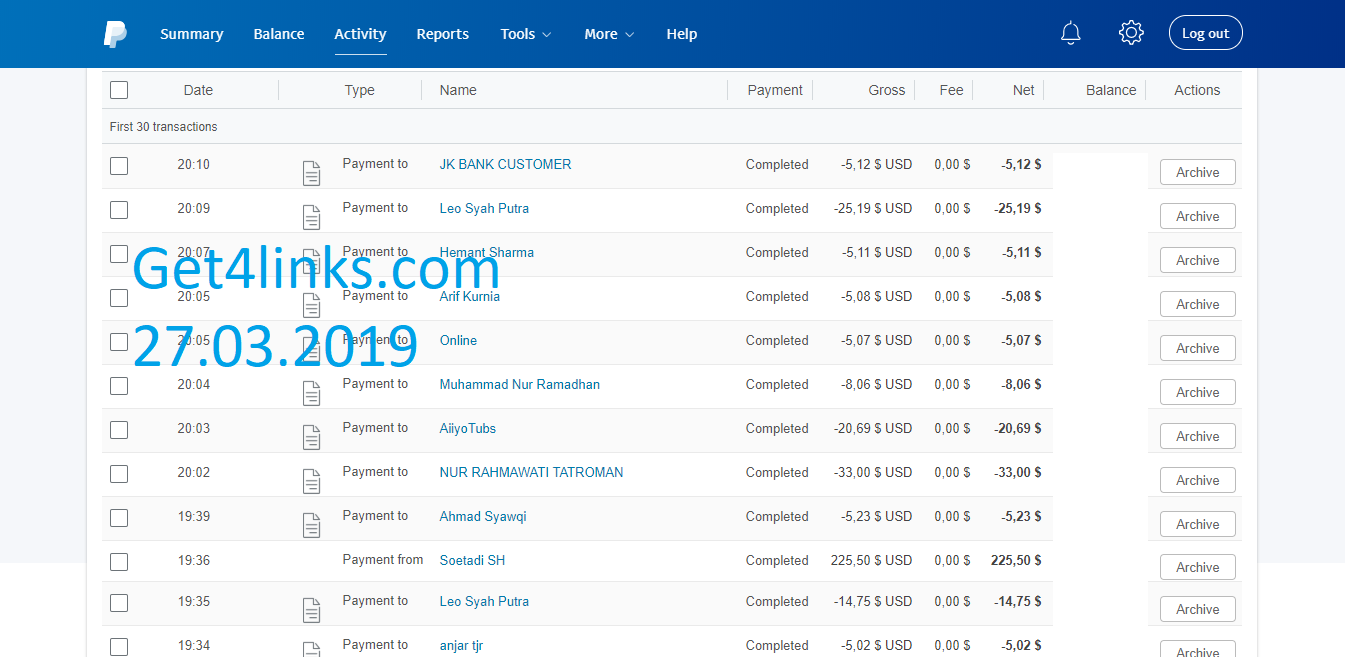This screenshot has height=657, width=1345.
Task: Open AiiyoTubs name link
Action: [x=468, y=429]
